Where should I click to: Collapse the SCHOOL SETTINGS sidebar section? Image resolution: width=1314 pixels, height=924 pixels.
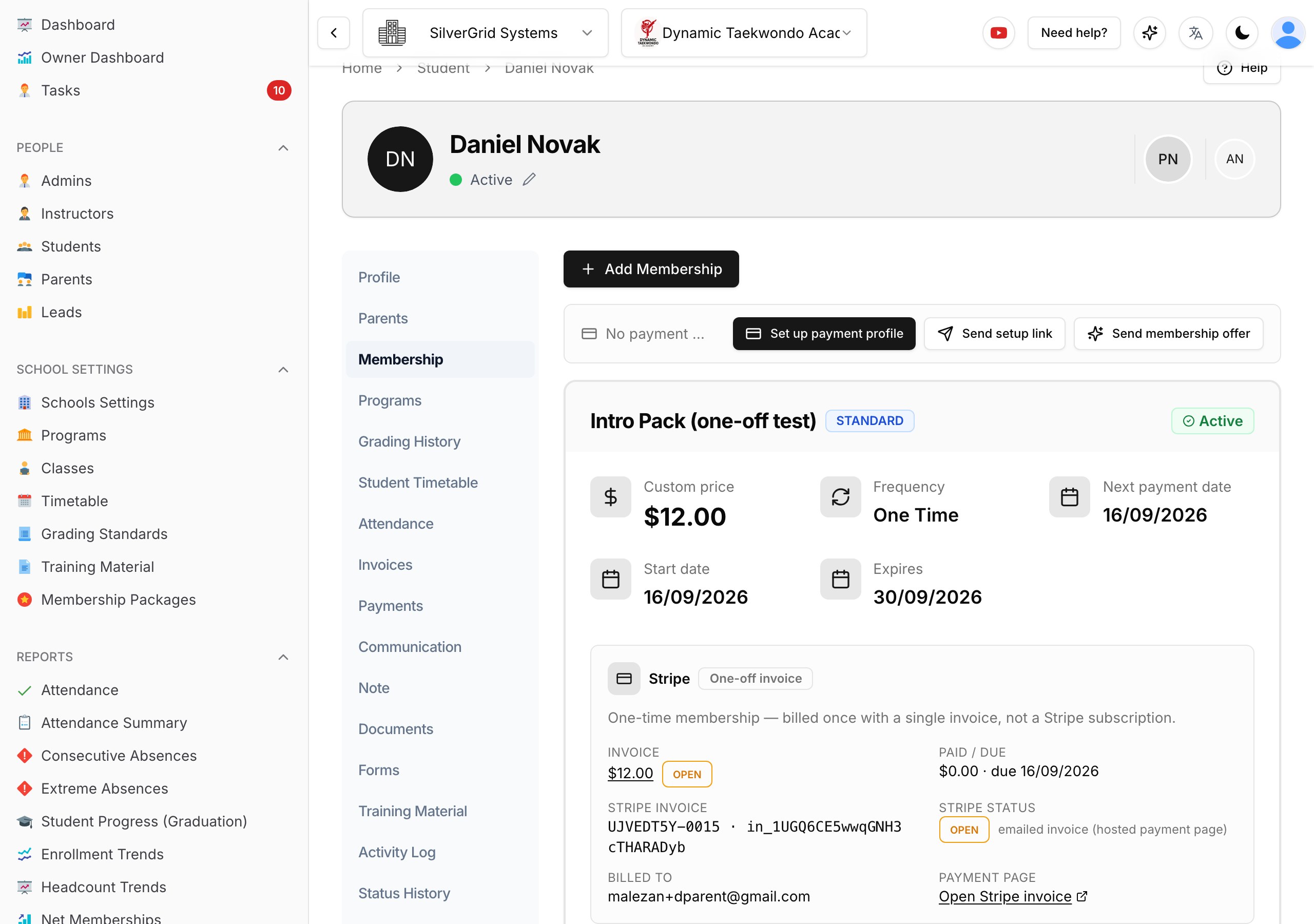click(x=283, y=369)
